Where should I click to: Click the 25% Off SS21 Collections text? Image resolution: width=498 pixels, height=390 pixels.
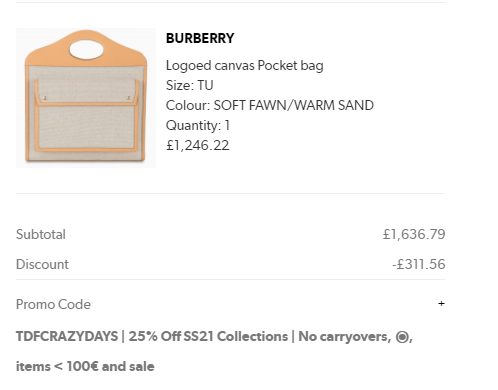(x=208, y=336)
